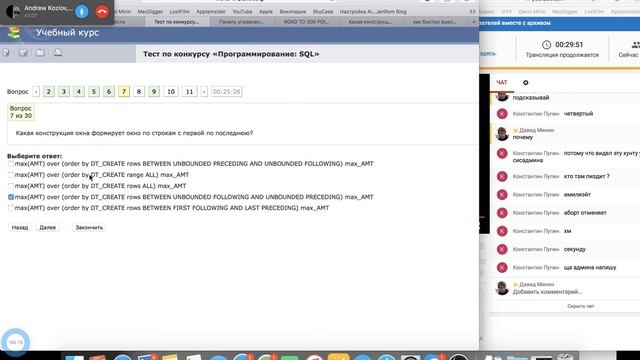The image size is (640, 360).
Task: Jump to question 7
Action: [124, 92]
